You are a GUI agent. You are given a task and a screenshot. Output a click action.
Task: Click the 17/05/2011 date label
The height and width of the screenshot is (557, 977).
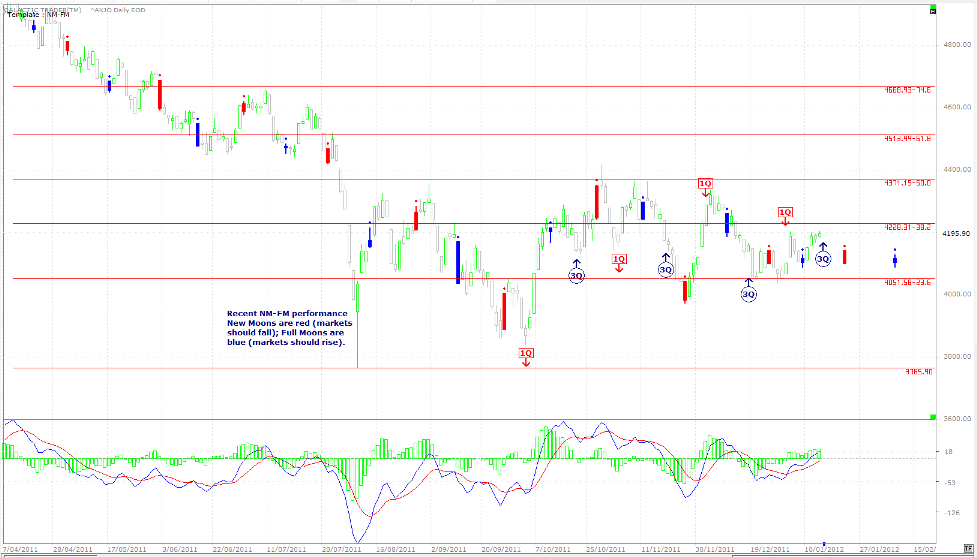126,550
